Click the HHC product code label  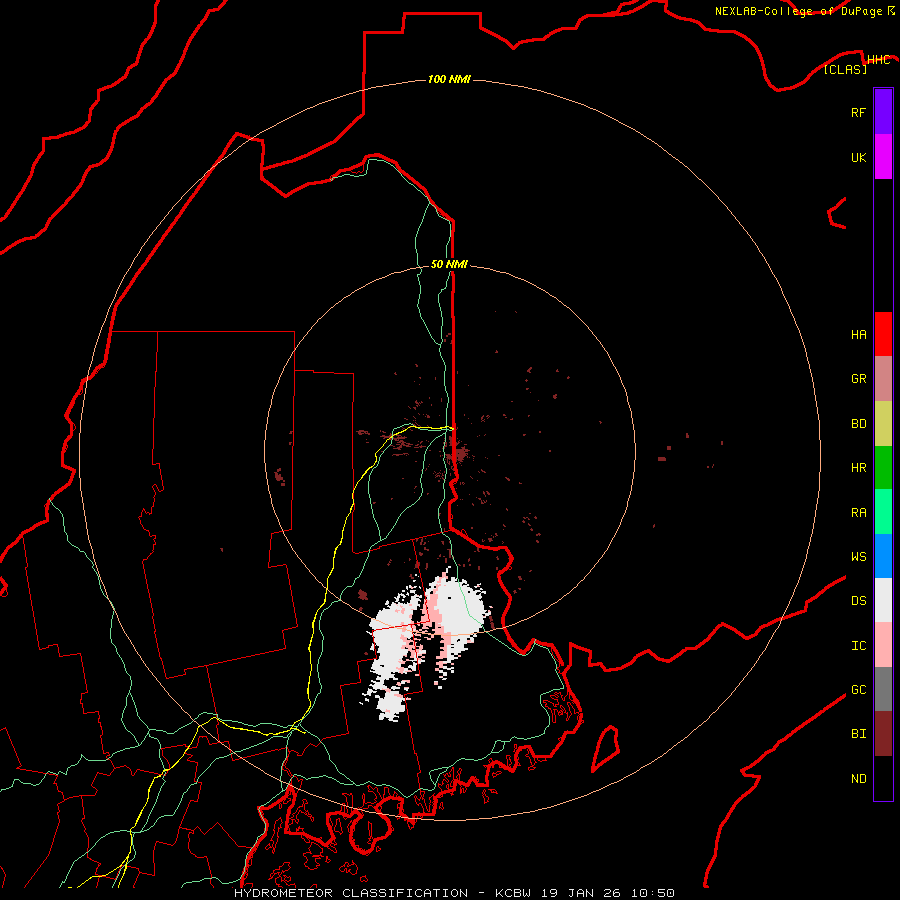878,60
